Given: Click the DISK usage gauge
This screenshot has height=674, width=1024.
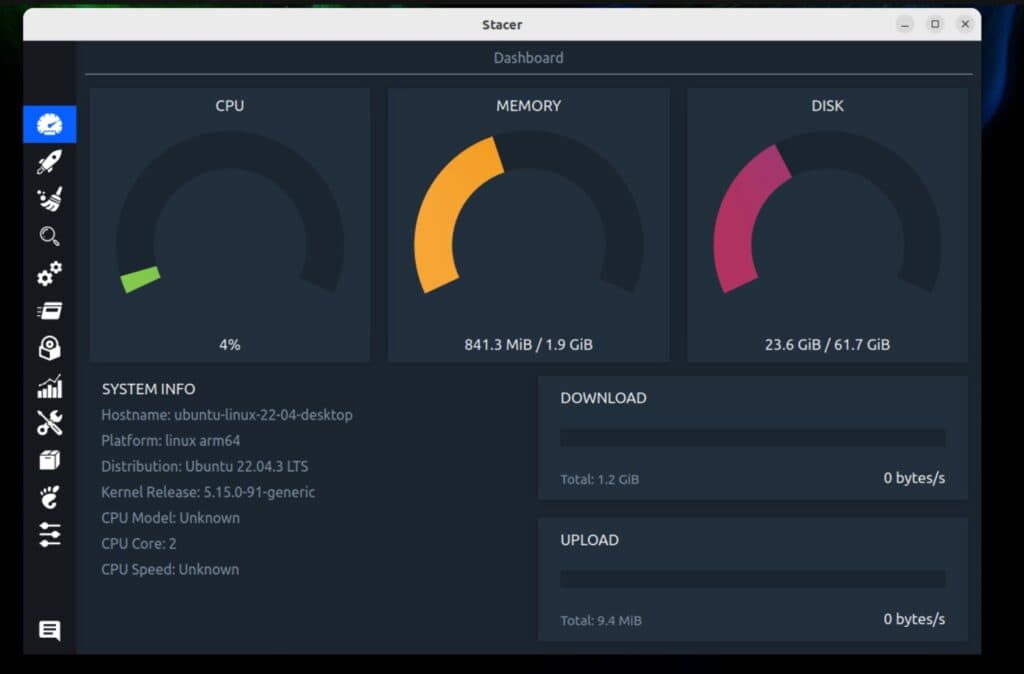Looking at the screenshot, I should coord(826,220).
